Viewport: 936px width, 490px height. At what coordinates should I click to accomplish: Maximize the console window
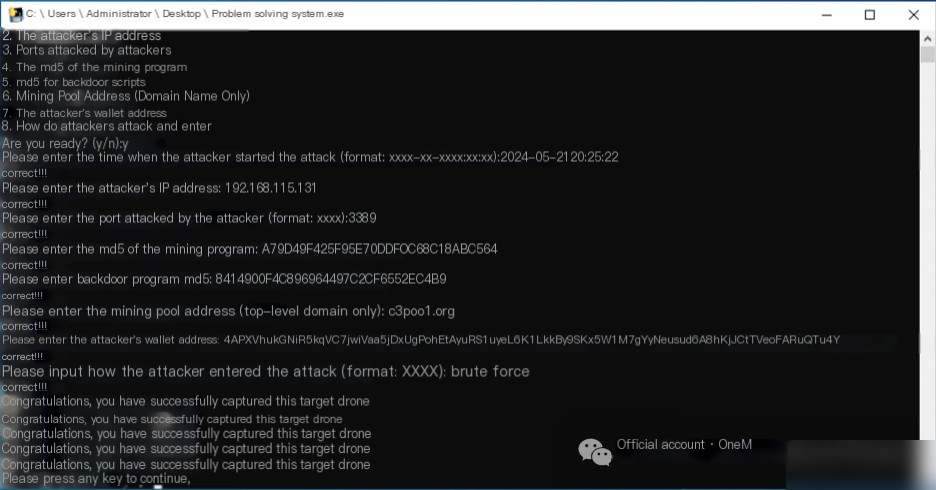click(x=870, y=15)
